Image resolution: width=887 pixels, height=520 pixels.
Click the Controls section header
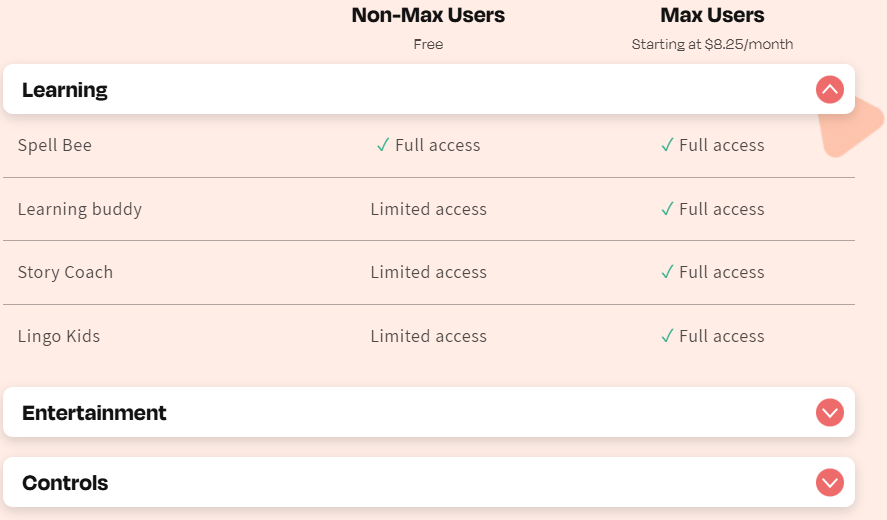pos(429,483)
